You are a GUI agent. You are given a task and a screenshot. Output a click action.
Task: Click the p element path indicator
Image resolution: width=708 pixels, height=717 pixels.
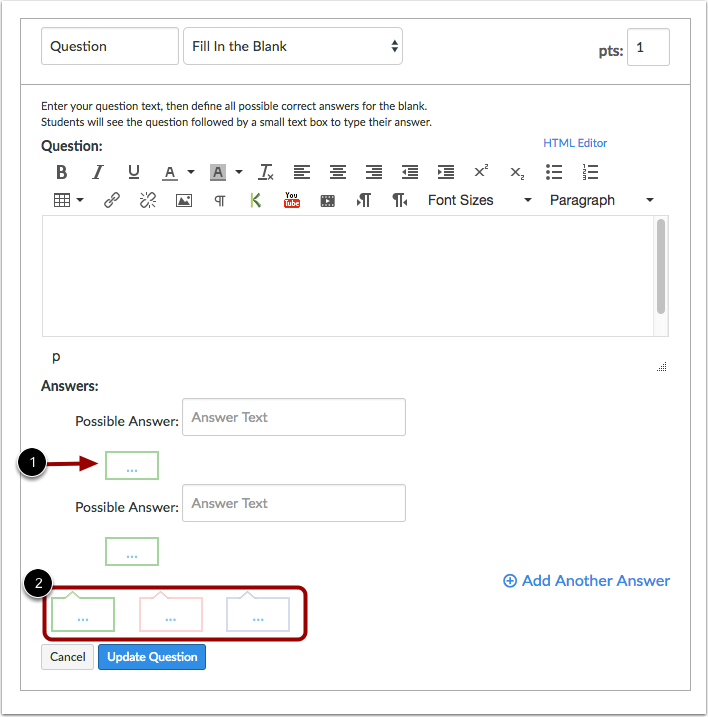click(56, 356)
